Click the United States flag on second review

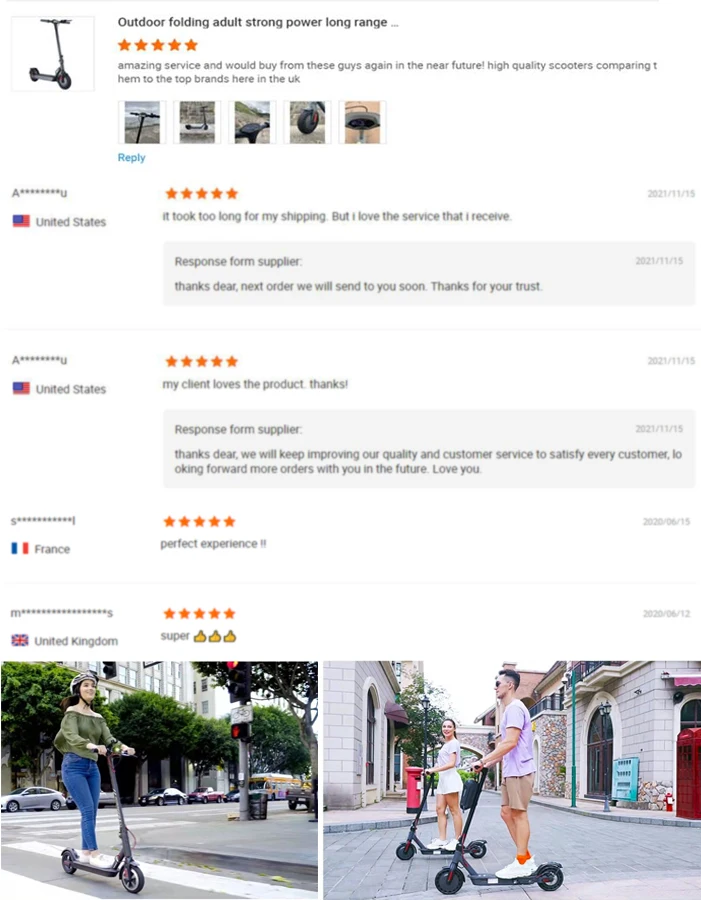[21, 389]
